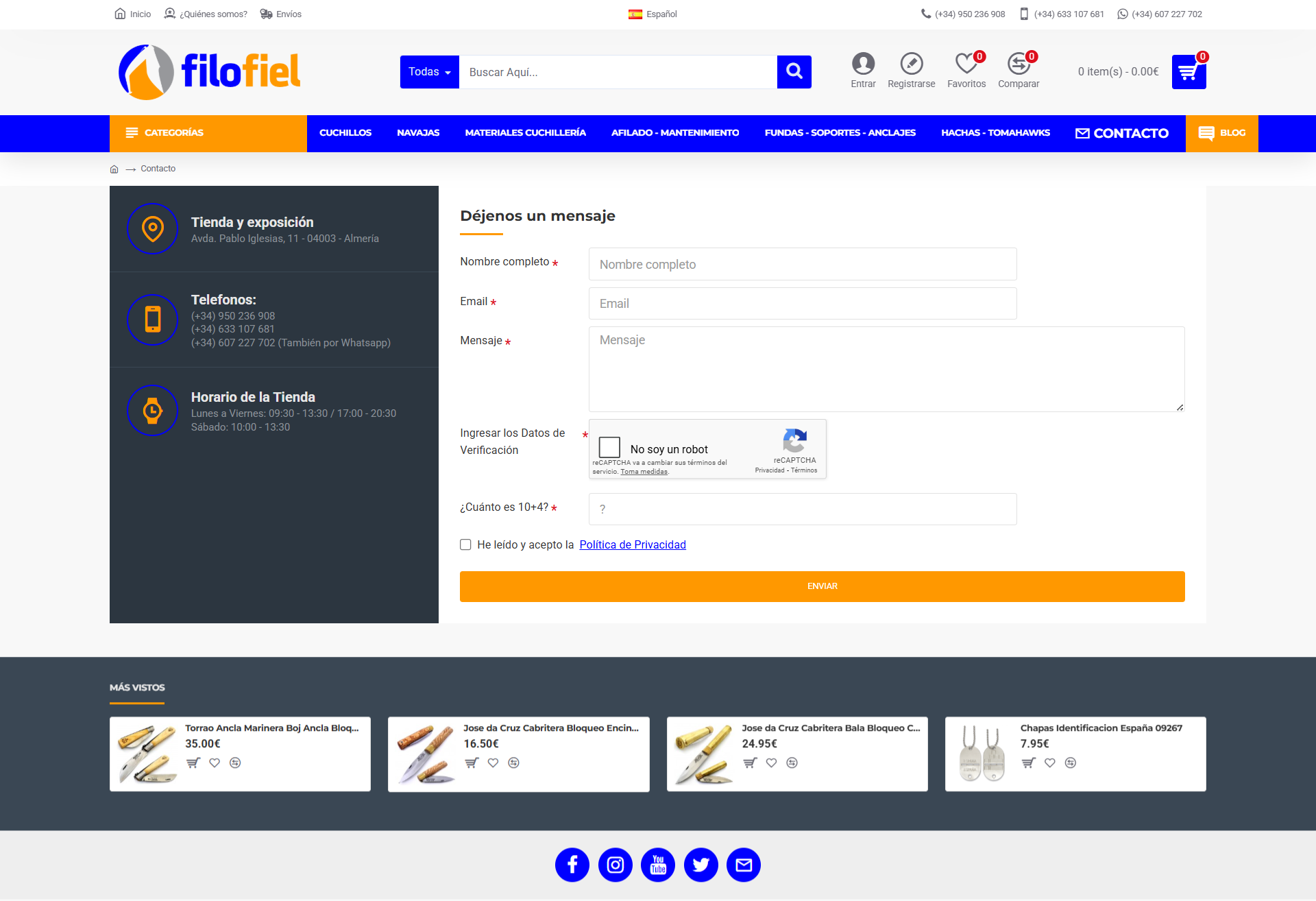Click the Nombre completo input field
Screen dimensions: 1316x901
click(x=802, y=264)
